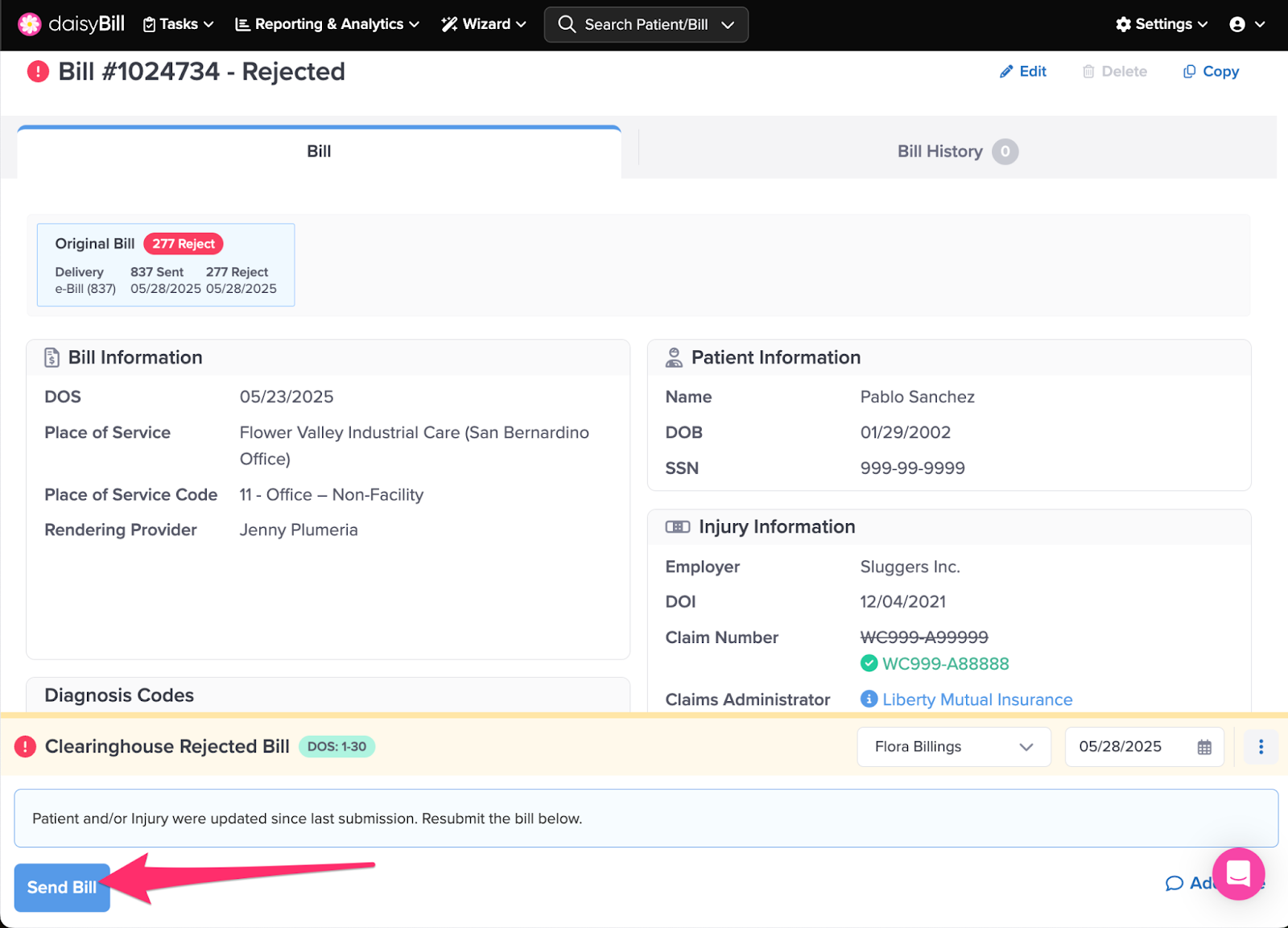Select the Bill tab

click(x=319, y=151)
